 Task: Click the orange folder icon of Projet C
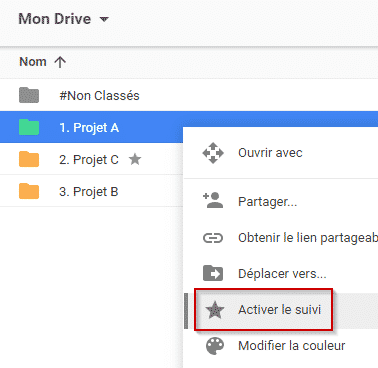[x=29, y=159]
